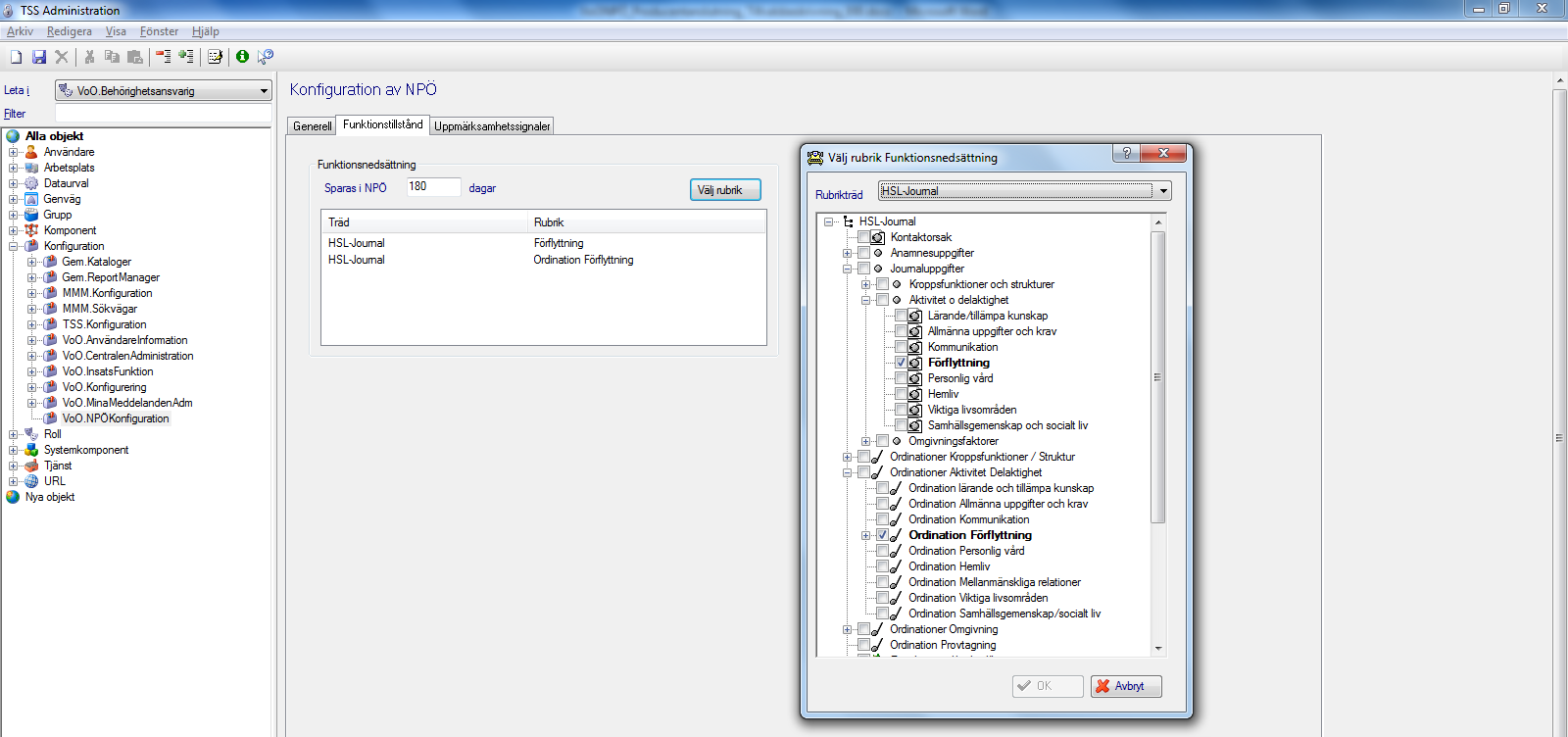Image resolution: width=1568 pixels, height=737 pixels.
Task: Click the Roll key icon in tree
Action: pyautogui.click(x=31, y=434)
